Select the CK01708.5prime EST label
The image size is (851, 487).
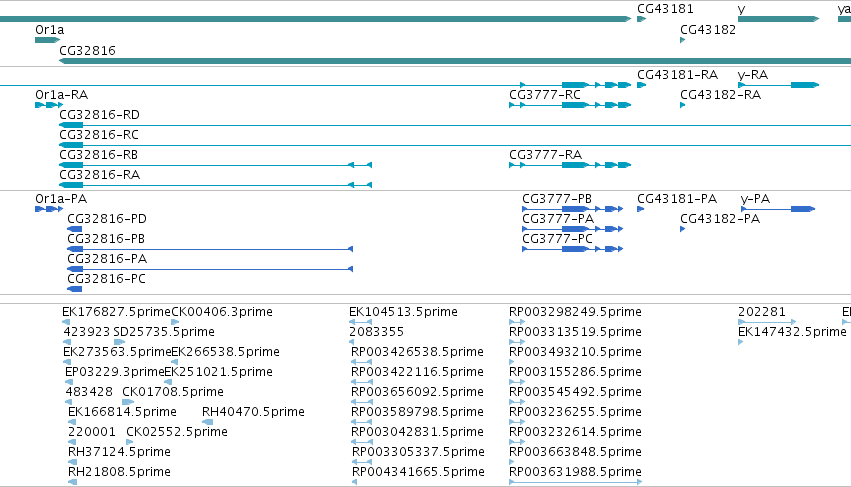click(173, 392)
